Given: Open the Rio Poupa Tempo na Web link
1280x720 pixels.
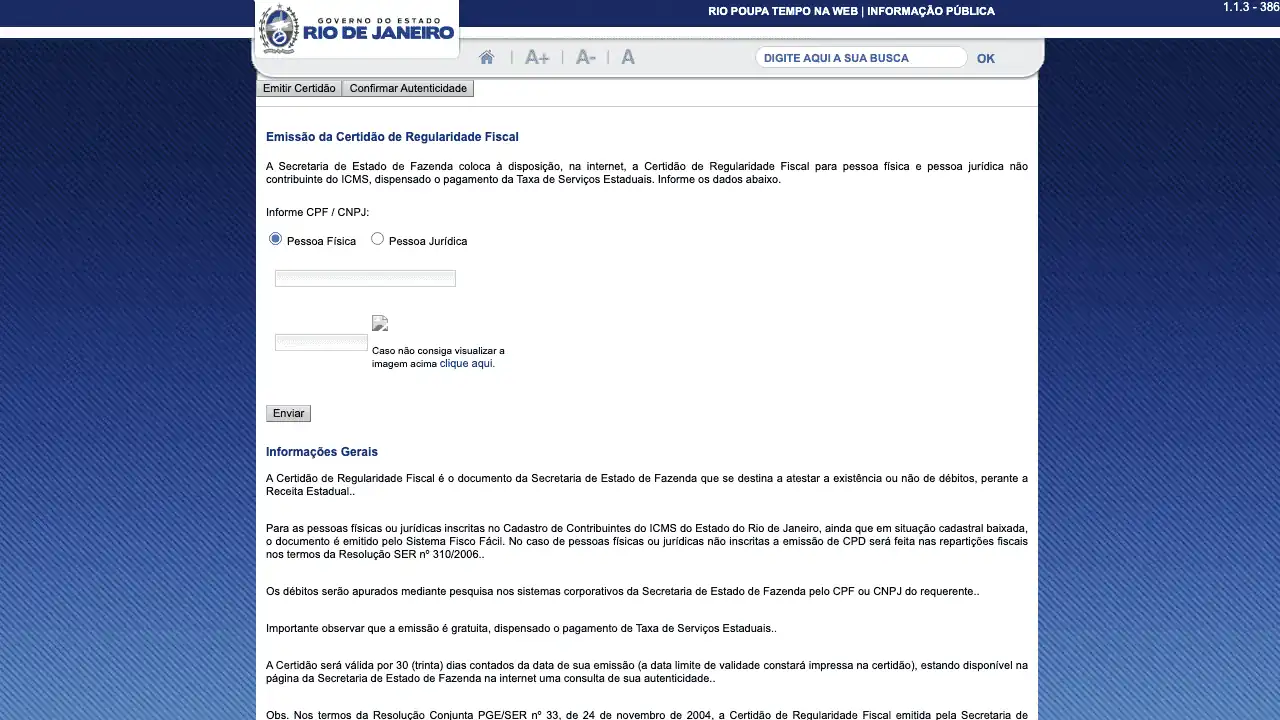Looking at the screenshot, I should (783, 11).
